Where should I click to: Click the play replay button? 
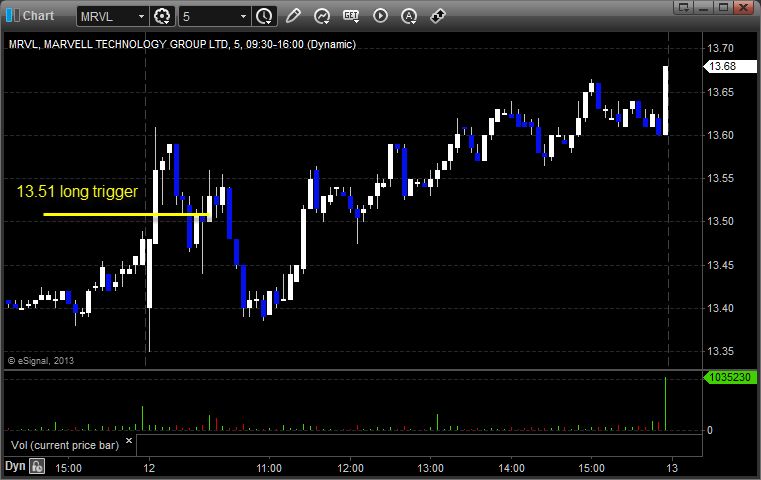pos(380,16)
